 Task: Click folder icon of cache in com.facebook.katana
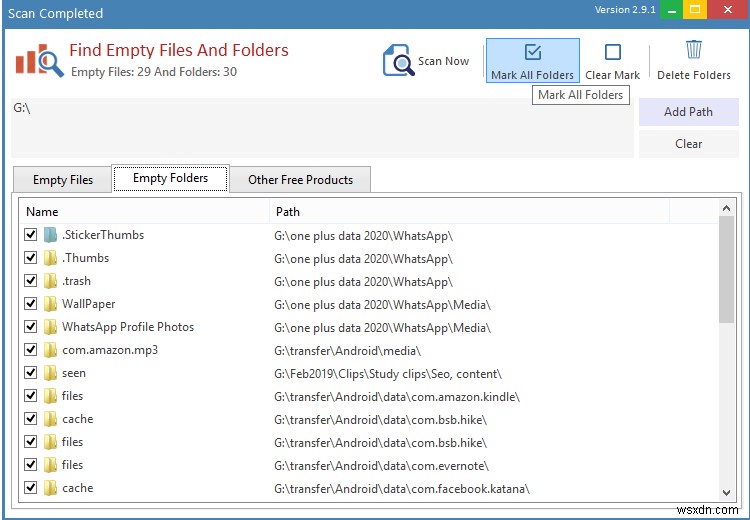(50, 487)
